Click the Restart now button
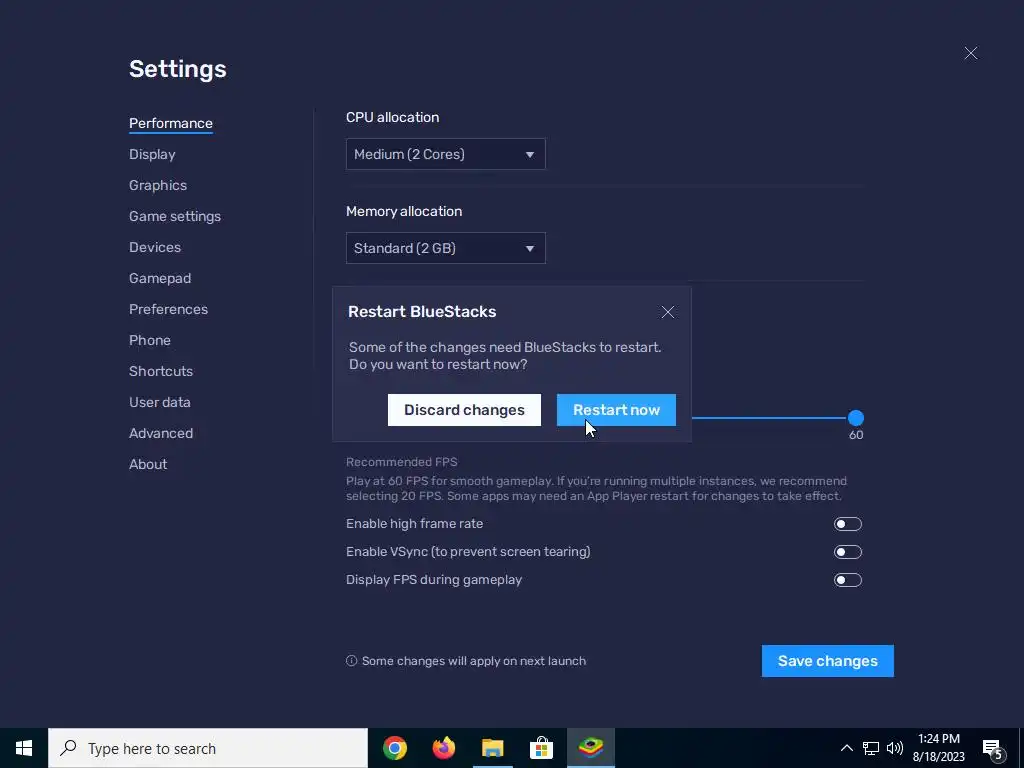Image resolution: width=1024 pixels, height=768 pixels. point(616,410)
